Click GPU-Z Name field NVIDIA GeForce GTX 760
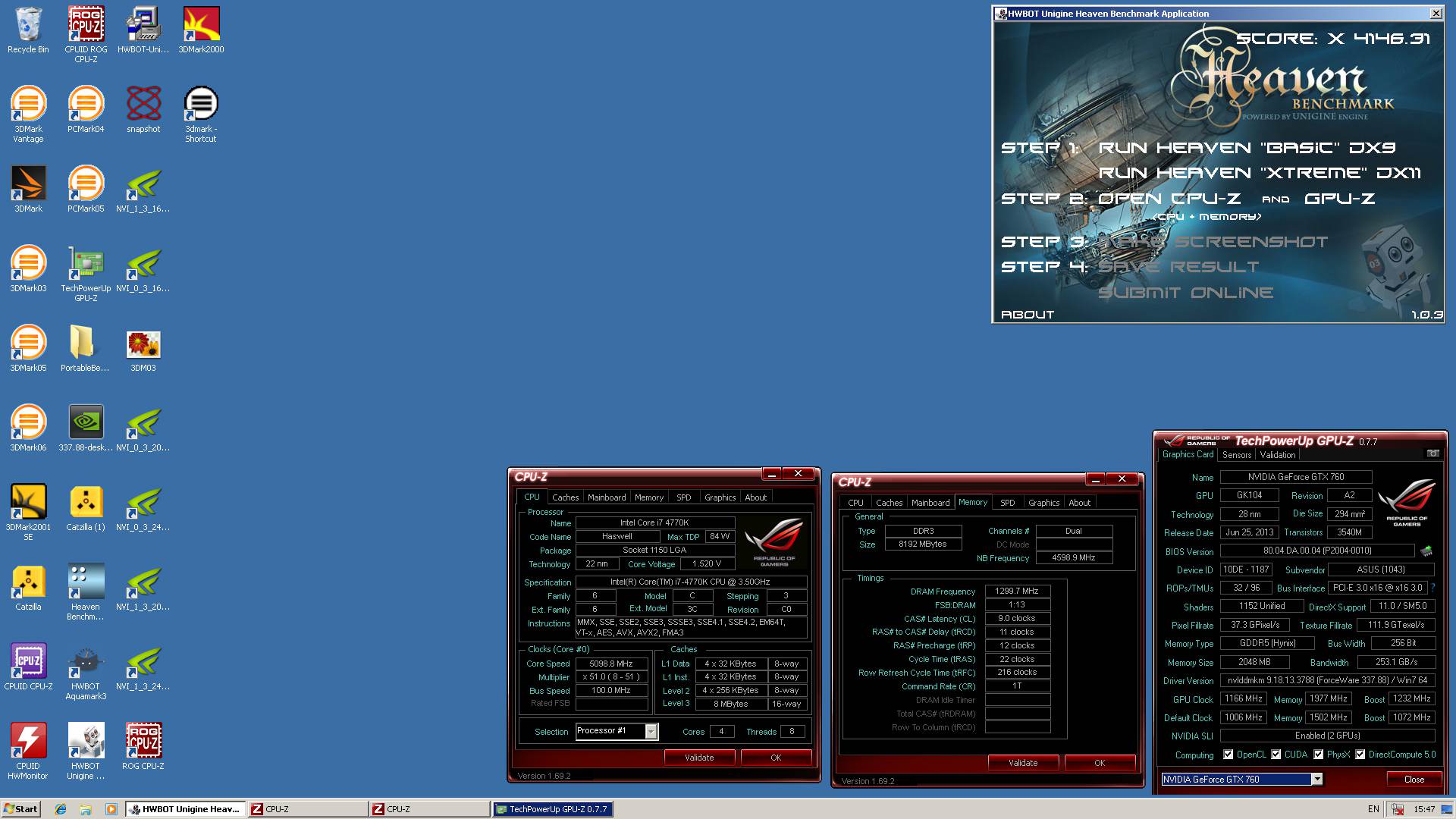The image size is (1456, 819). pyautogui.click(x=1296, y=477)
